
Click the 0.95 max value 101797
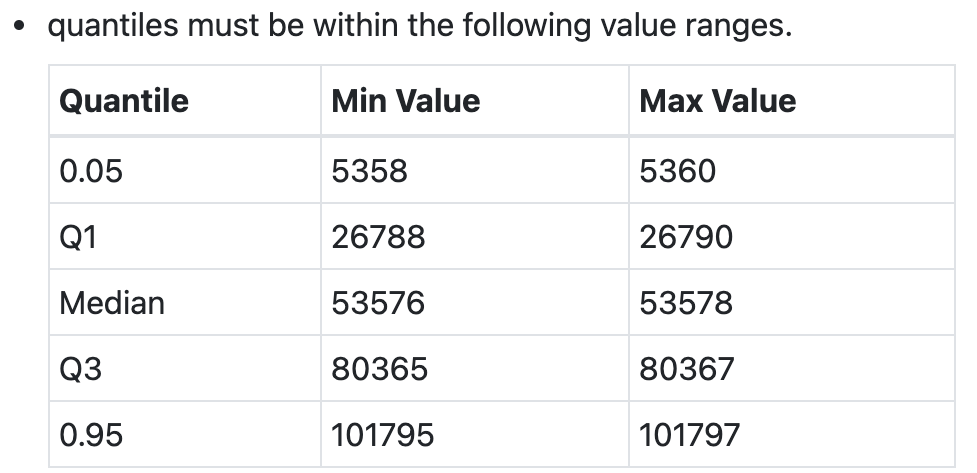tap(690, 435)
